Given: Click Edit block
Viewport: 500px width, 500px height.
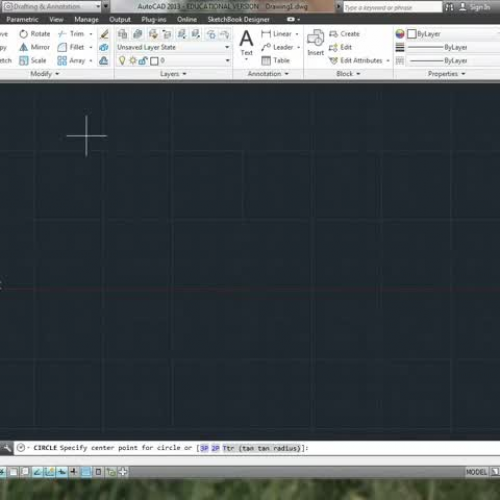Looking at the screenshot, I should pos(340,47).
